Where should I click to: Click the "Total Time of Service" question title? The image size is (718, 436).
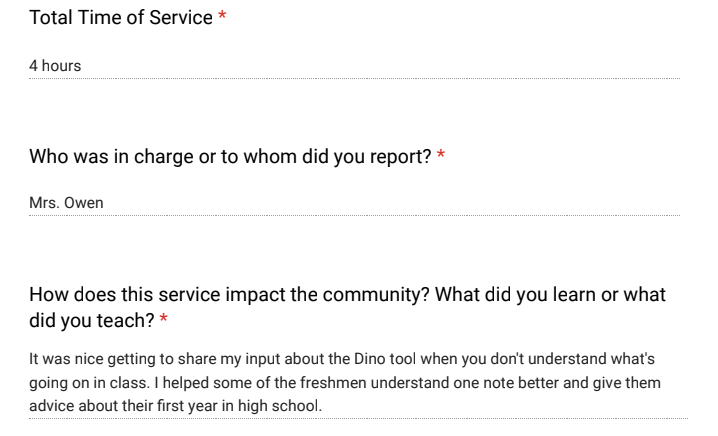[121, 18]
